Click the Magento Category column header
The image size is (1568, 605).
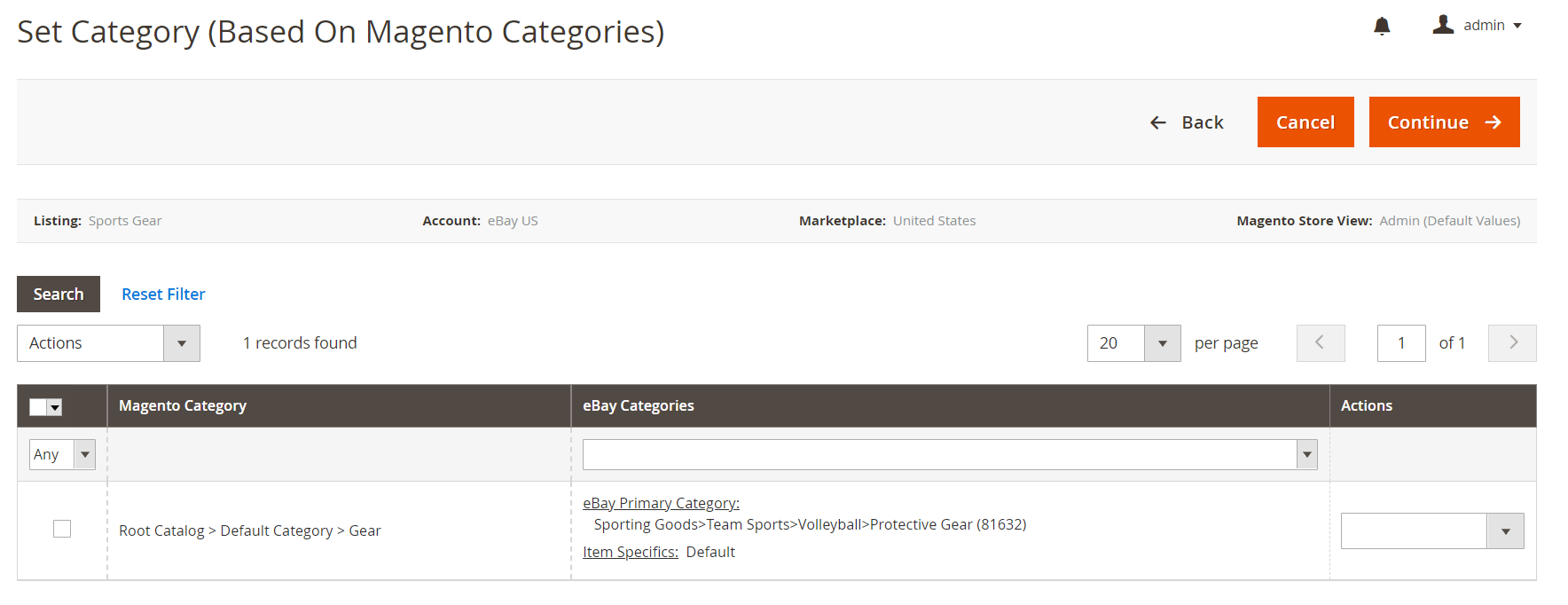pos(183,405)
